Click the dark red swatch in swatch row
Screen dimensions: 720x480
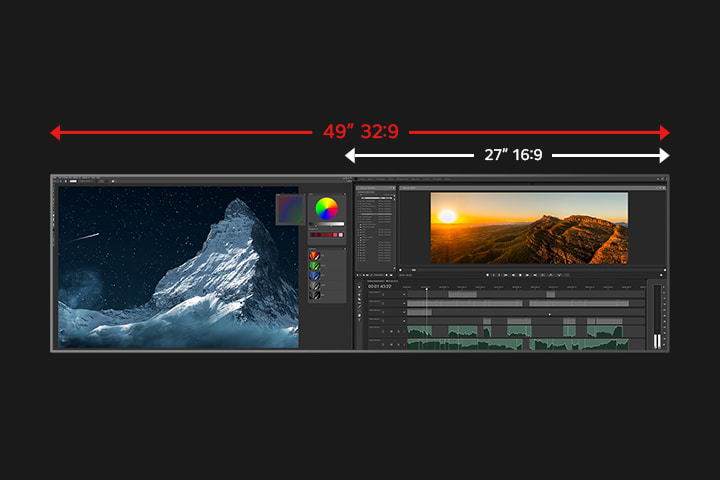pos(313,234)
